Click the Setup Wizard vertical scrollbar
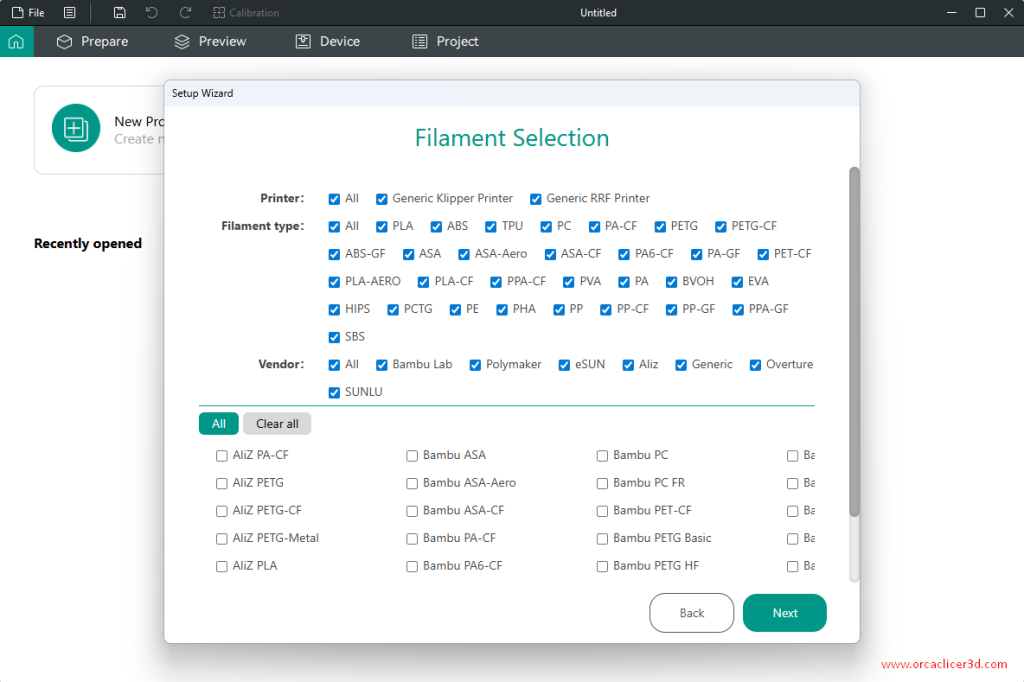 tap(854, 340)
